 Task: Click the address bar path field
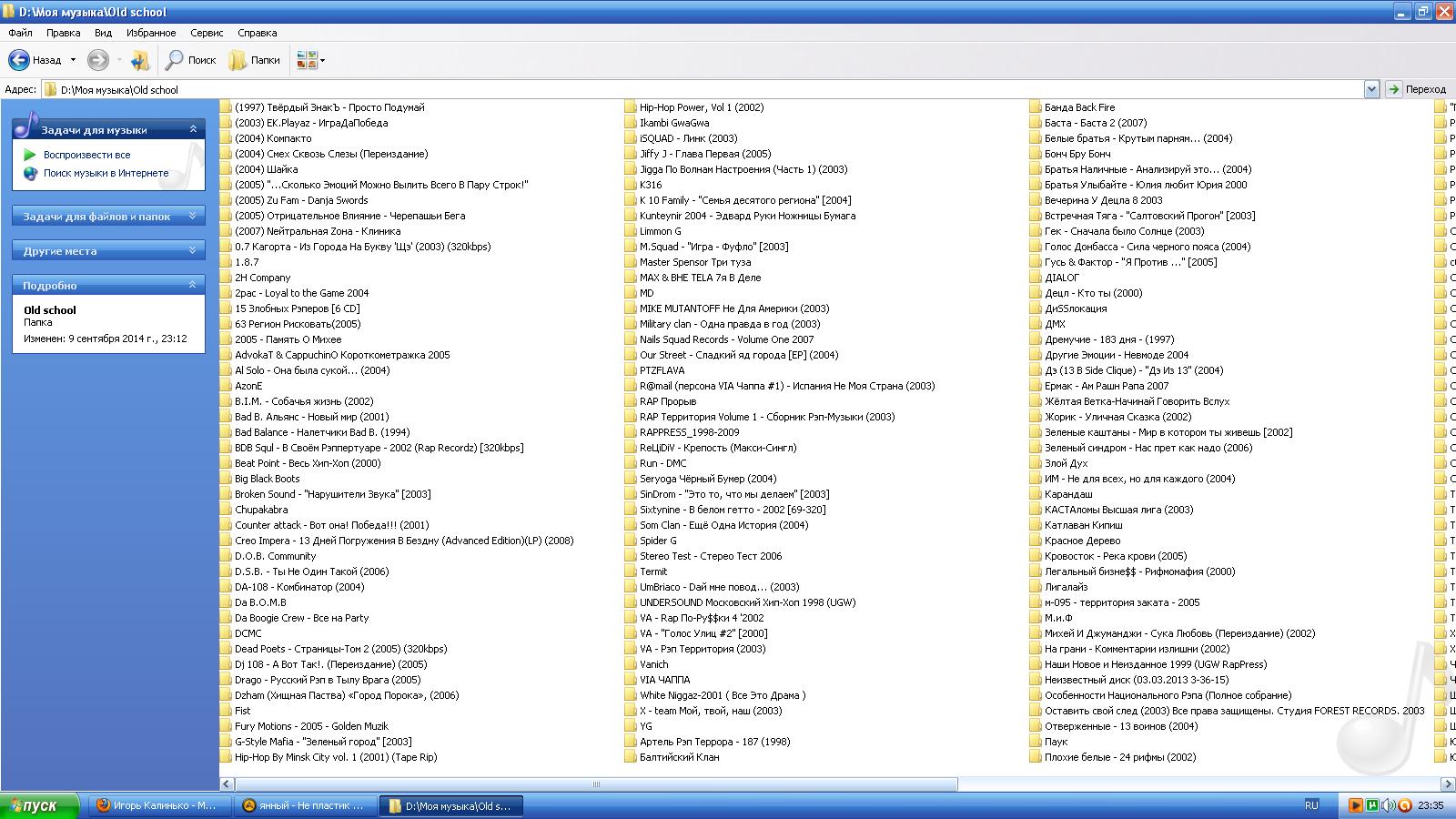(703, 89)
